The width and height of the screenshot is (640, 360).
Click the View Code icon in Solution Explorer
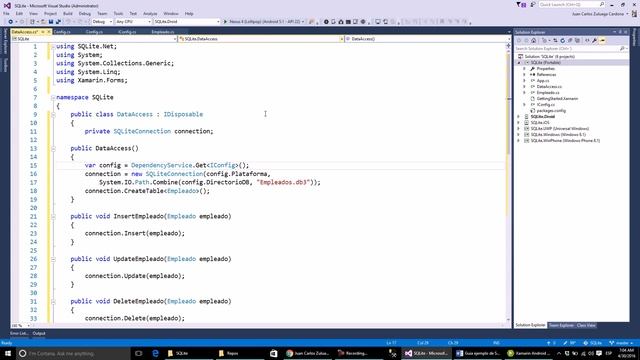[587, 40]
